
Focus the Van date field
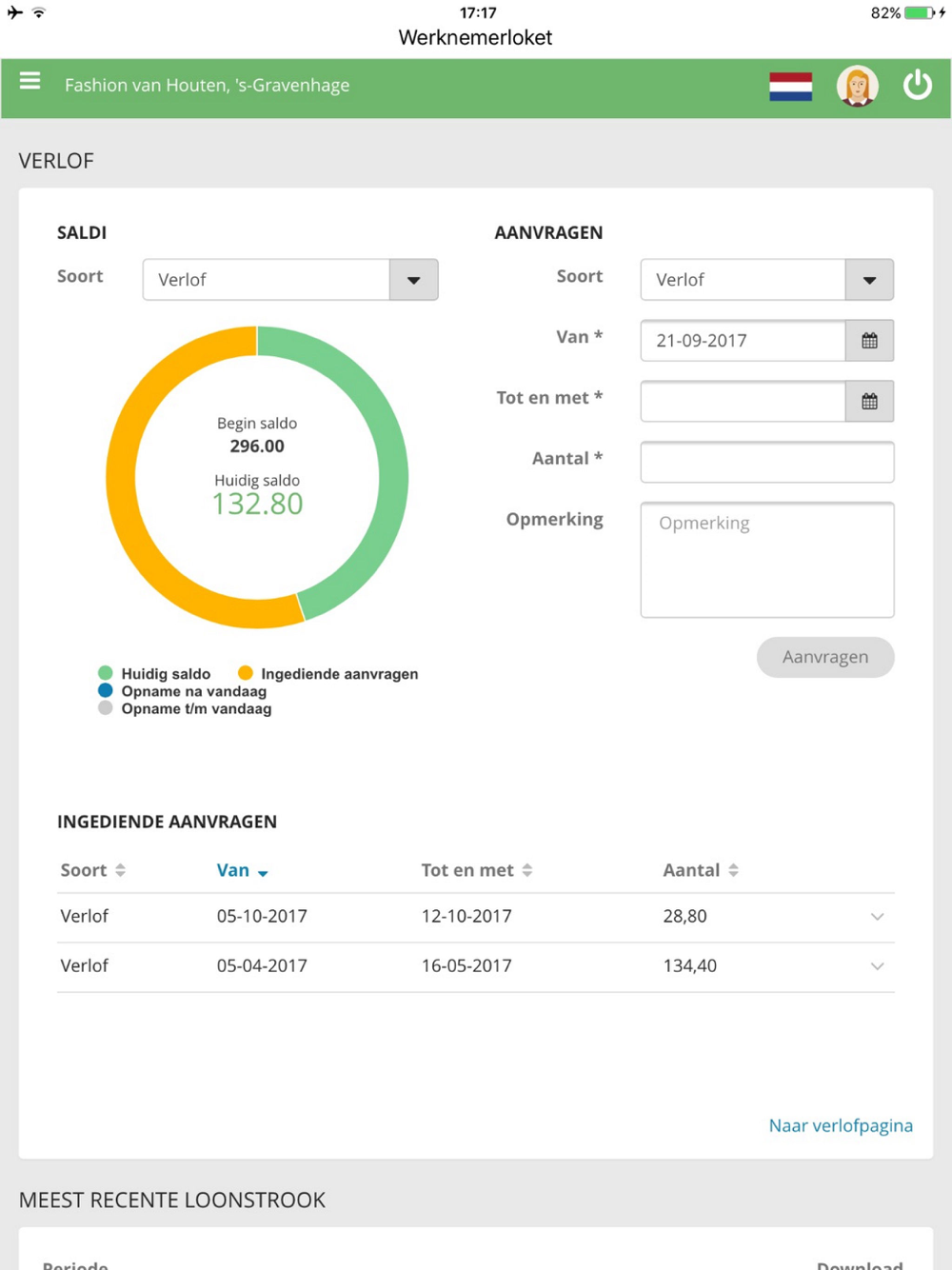(743, 341)
